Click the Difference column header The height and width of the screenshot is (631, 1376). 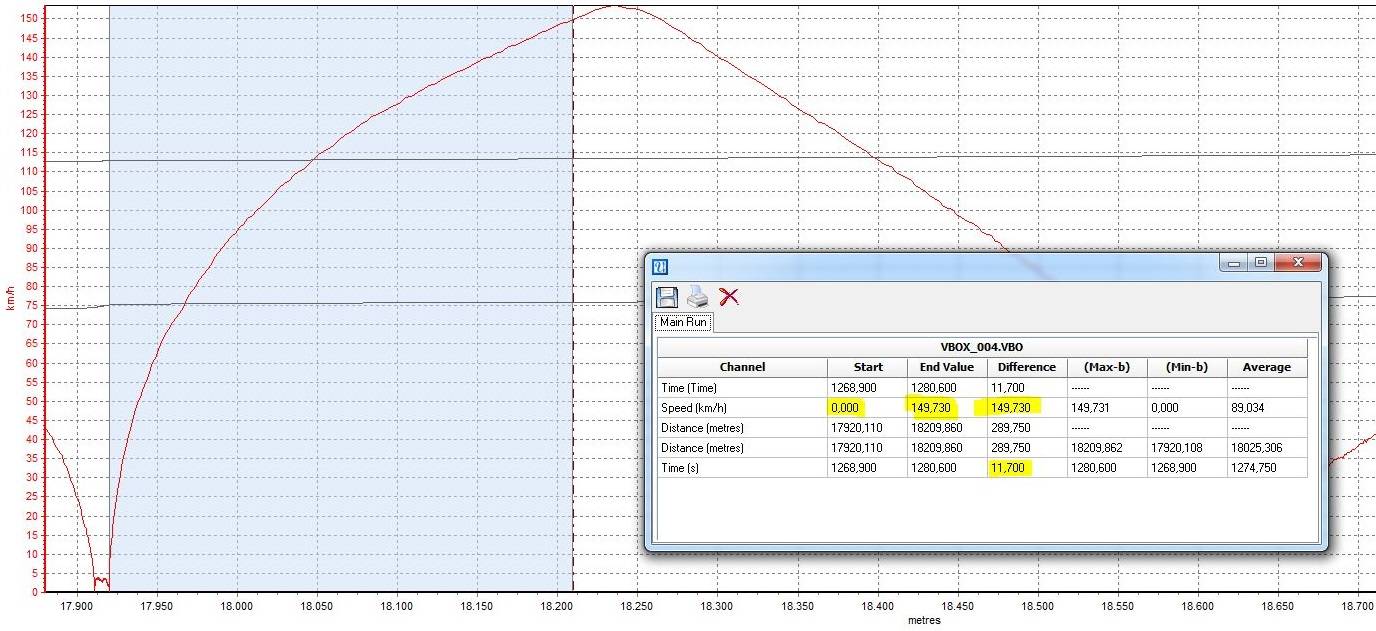(x=1027, y=367)
